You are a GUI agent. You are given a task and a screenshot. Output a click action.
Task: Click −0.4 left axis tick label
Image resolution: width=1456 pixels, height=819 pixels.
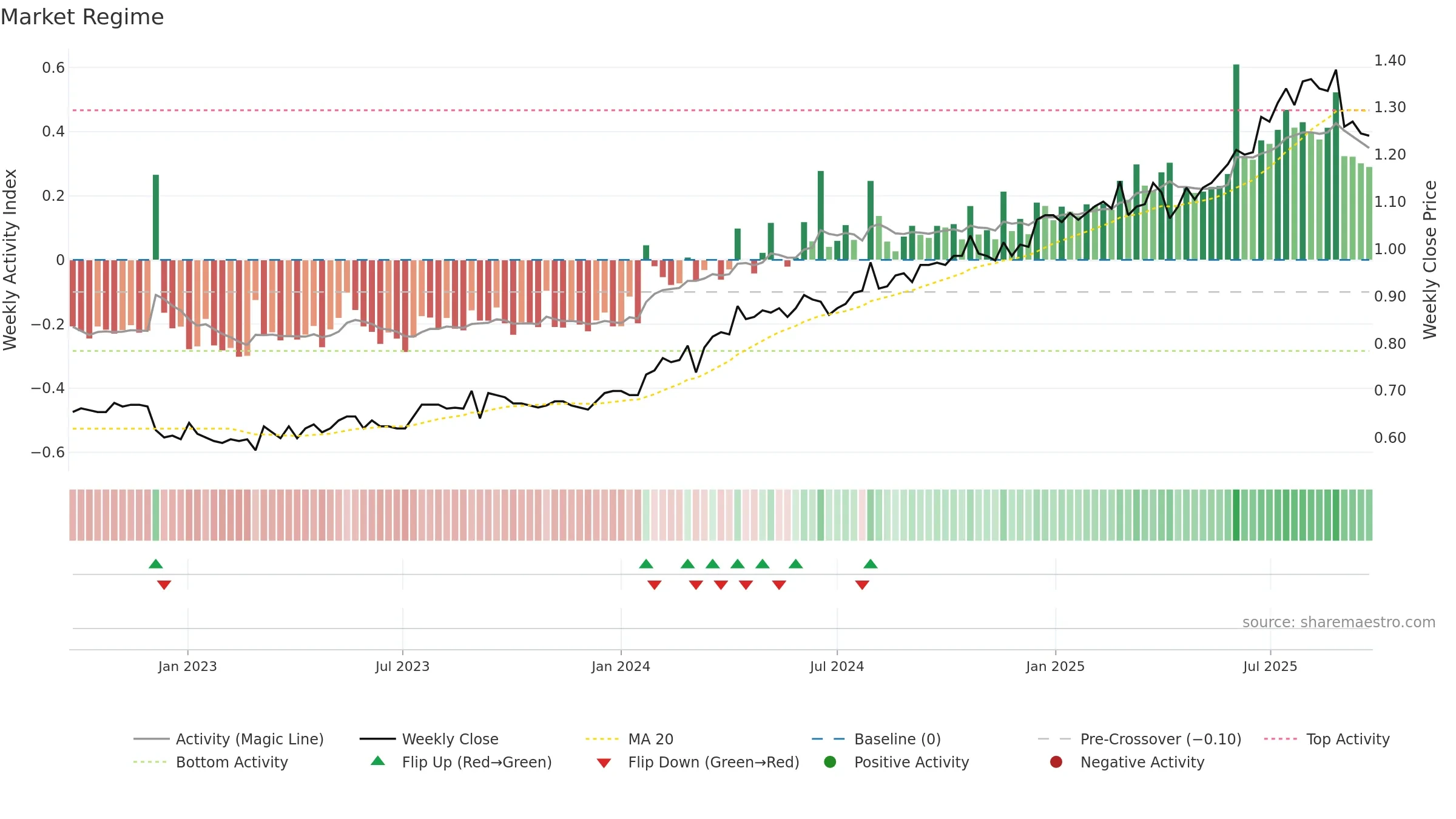tap(48, 388)
